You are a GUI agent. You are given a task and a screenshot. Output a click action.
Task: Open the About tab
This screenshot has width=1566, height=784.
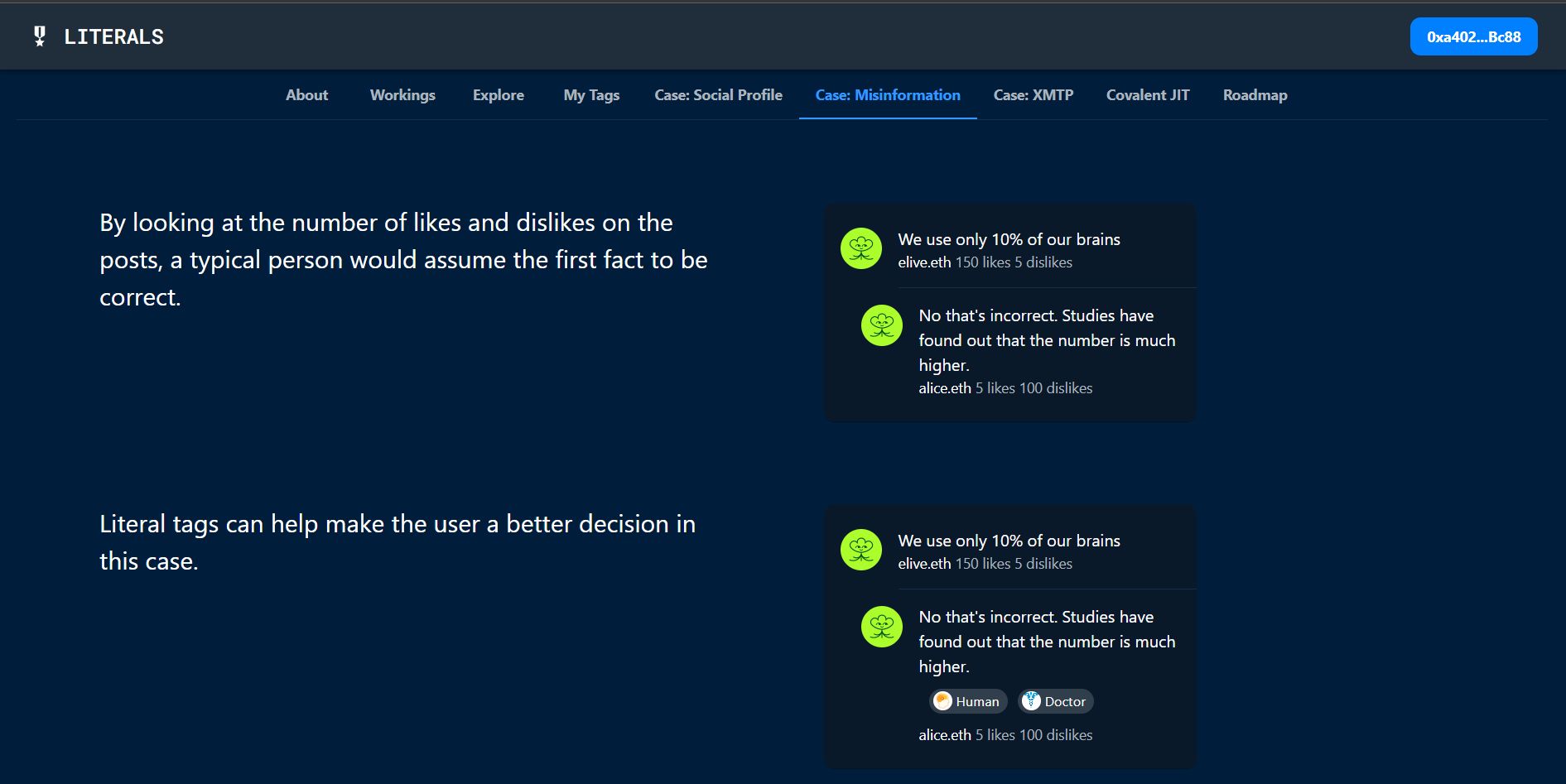[306, 95]
